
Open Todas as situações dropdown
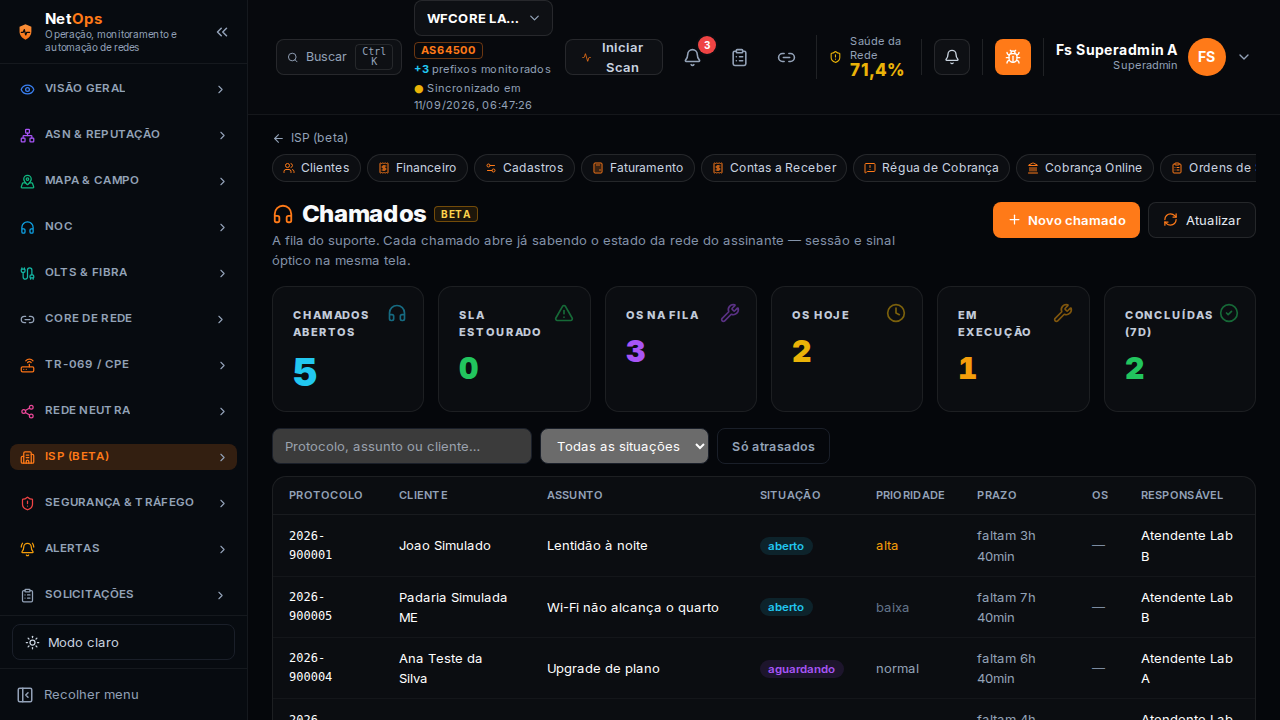(x=624, y=446)
